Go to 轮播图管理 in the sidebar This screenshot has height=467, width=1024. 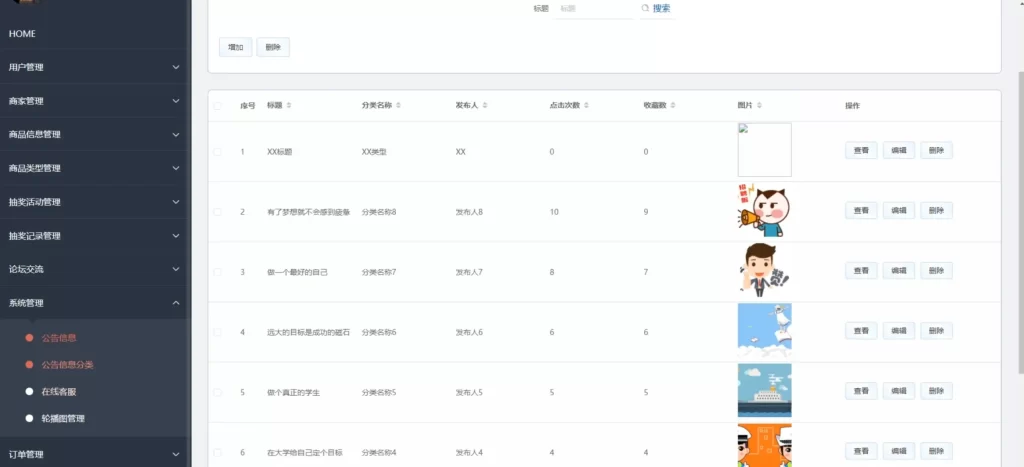click(62, 418)
